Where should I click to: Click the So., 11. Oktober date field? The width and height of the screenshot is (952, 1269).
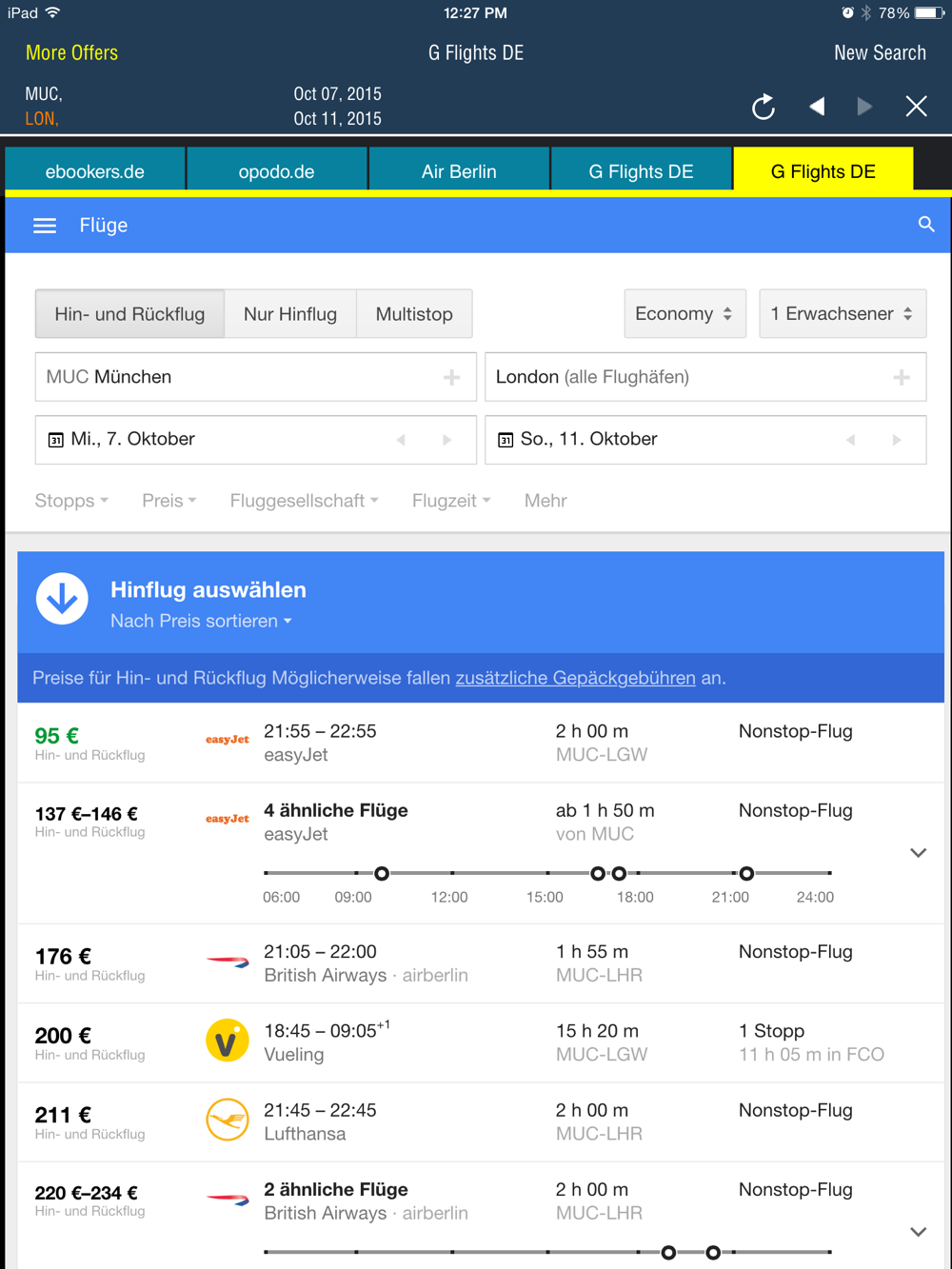(x=705, y=440)
